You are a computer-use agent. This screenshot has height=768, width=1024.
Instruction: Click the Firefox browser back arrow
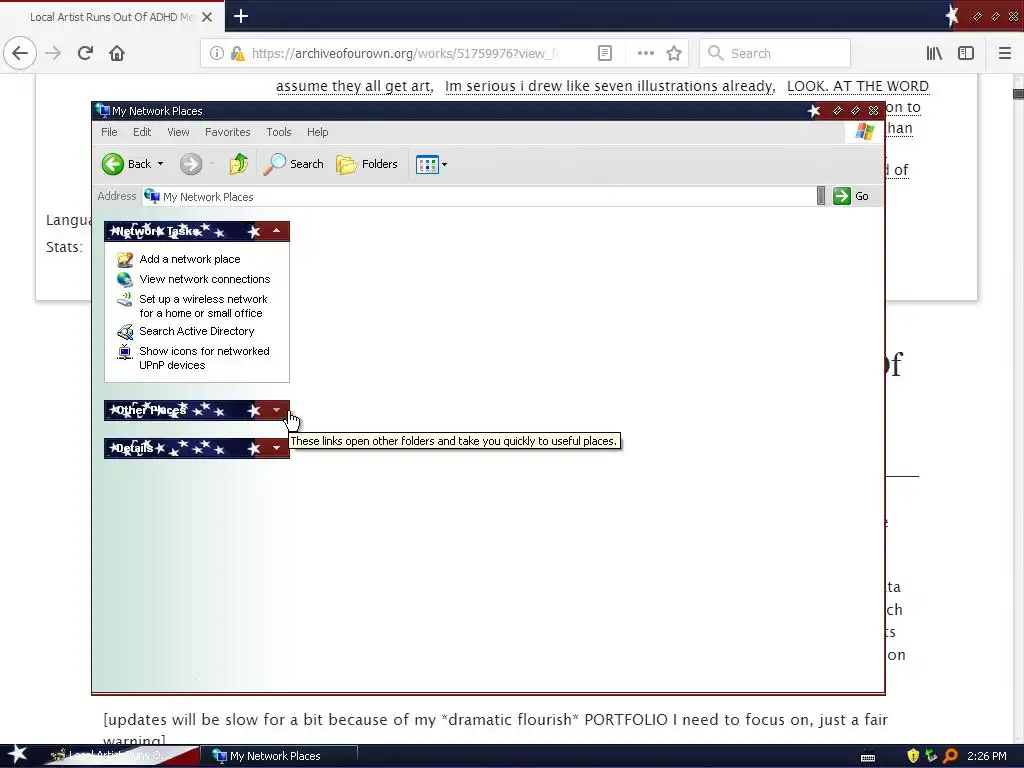20,53
